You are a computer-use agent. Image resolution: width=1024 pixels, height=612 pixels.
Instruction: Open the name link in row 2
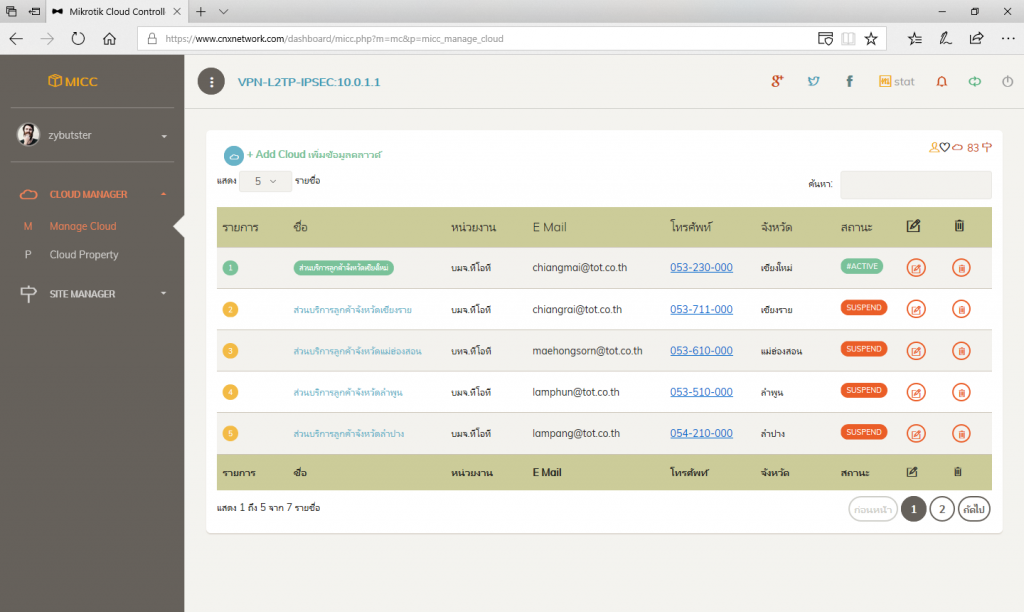(353, 310)
